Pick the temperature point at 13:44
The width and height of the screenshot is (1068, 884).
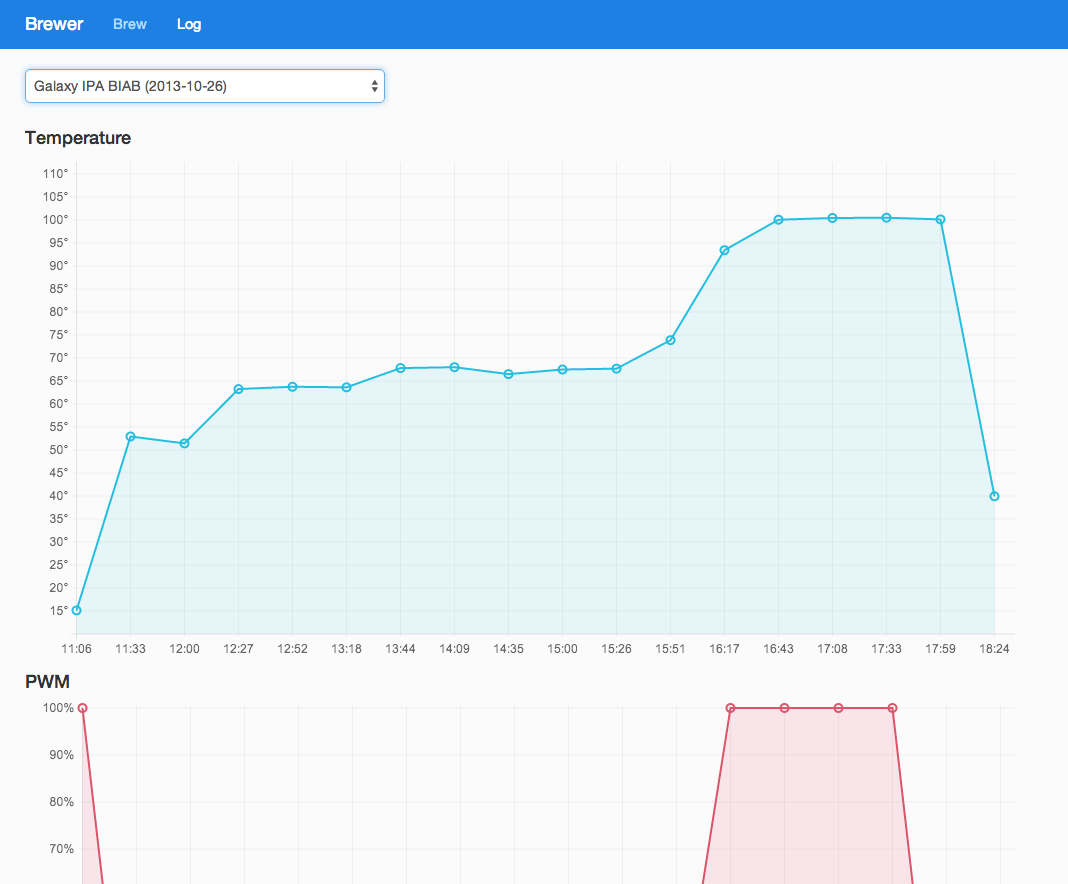point(400,368)
